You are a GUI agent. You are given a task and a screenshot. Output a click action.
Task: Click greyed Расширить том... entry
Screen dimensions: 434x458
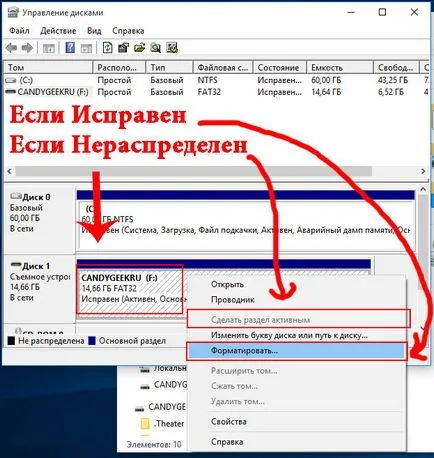pos(244,371)
